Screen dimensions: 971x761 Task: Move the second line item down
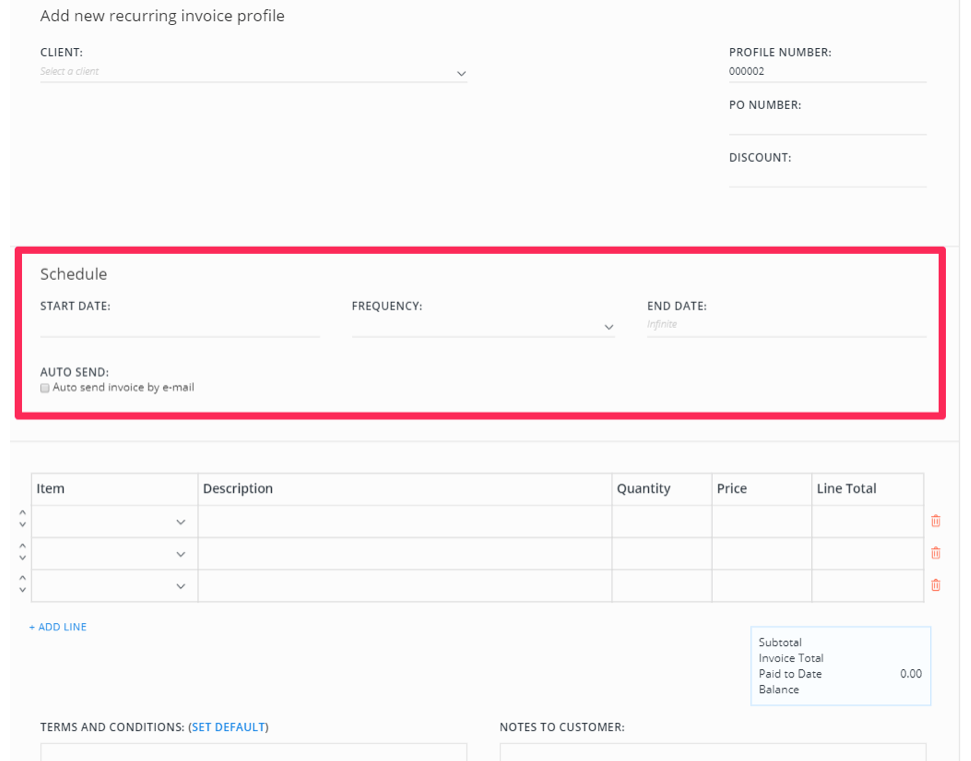(x=22, y=558)
